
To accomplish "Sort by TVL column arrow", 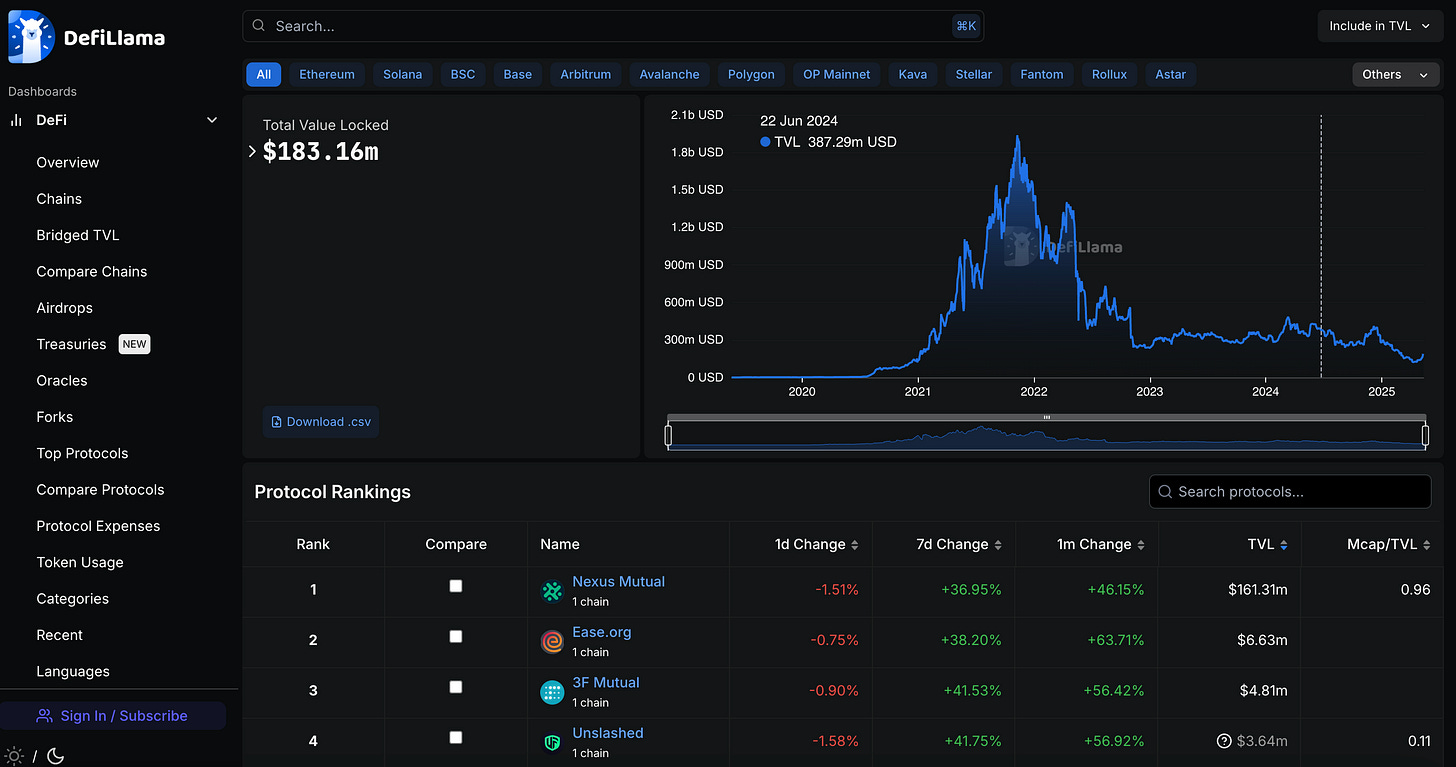I will (x=1283, y=545).
